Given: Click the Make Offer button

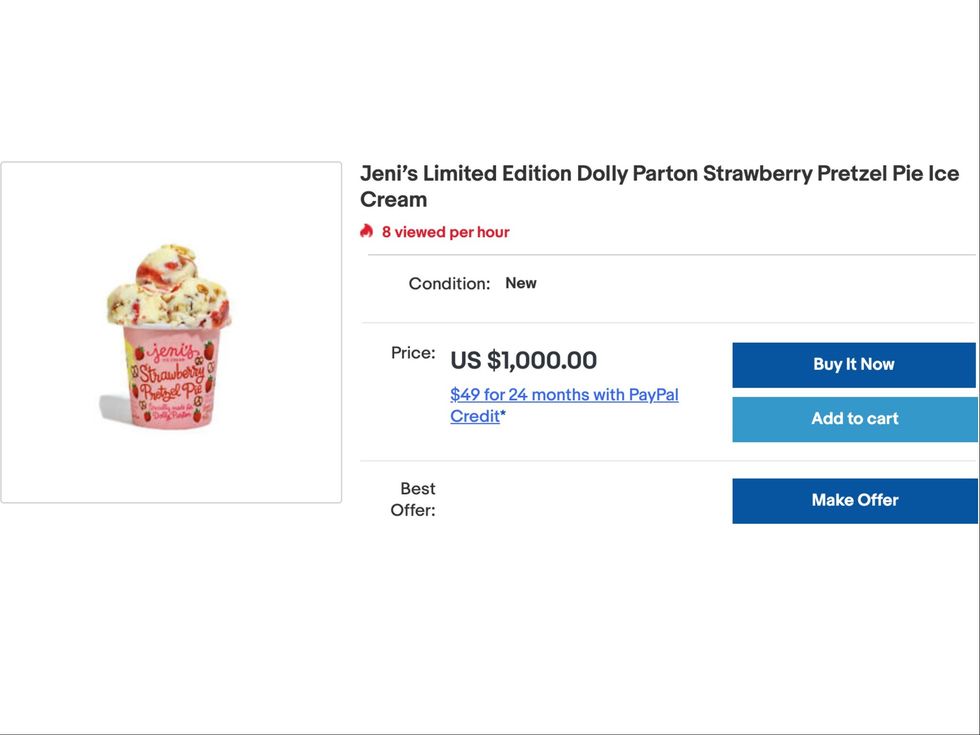Looking at the screenshot, I should [x=854, y=500].
